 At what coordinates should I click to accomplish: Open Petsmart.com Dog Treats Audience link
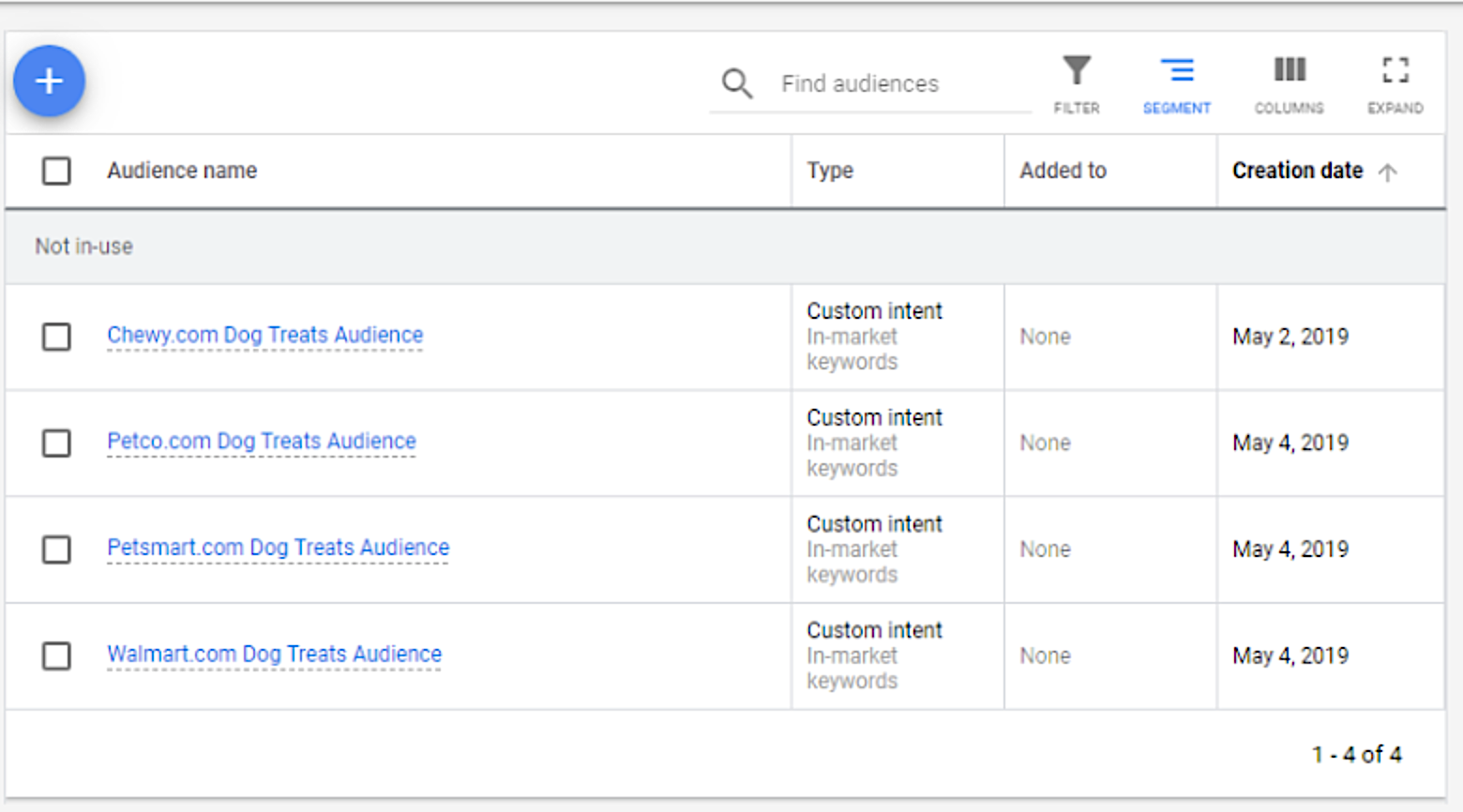[x=278, y=547]
